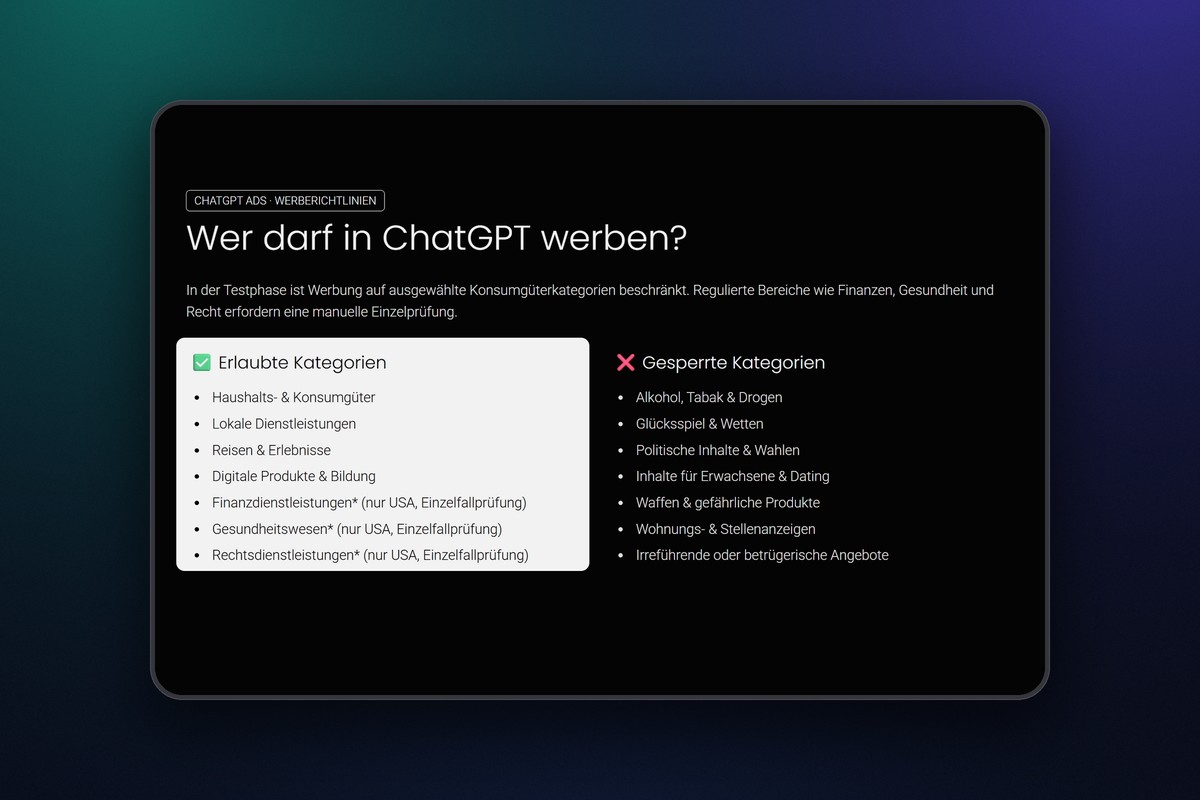1200x800 pixels.
Task: Click 'Waffen & gefährliche Produkte' item
Action: pyautogui.click(x=728, y=502)
